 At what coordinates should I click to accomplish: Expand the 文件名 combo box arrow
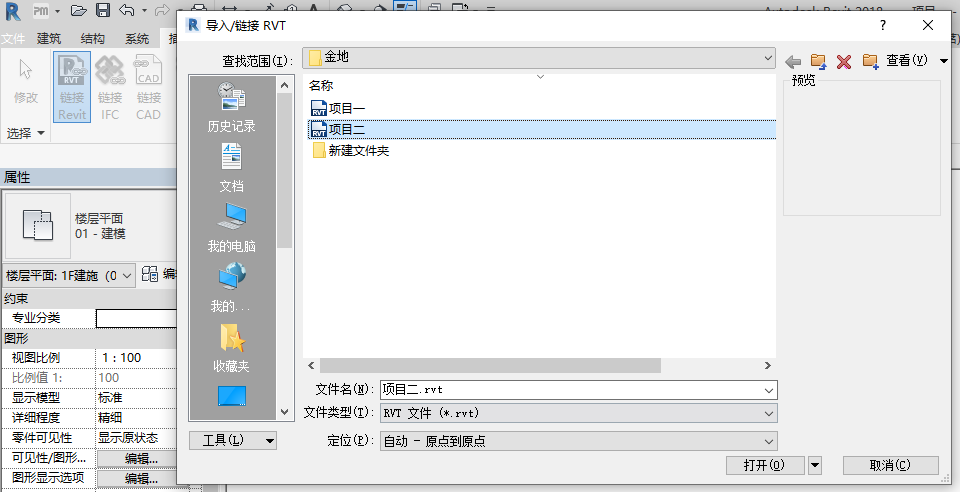[x=769, y=390]
